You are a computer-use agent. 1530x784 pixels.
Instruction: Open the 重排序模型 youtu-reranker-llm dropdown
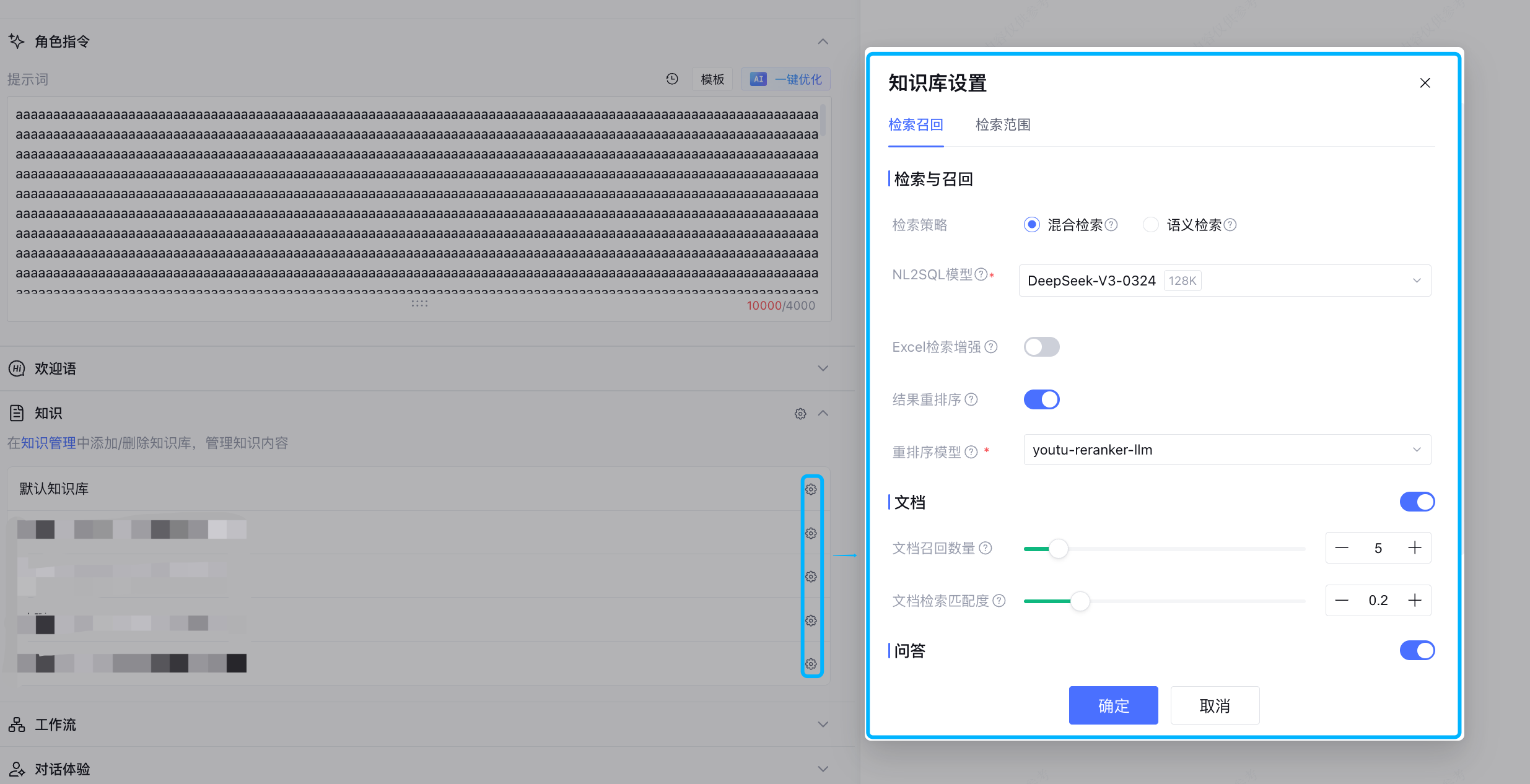(x=1226, y=450)
